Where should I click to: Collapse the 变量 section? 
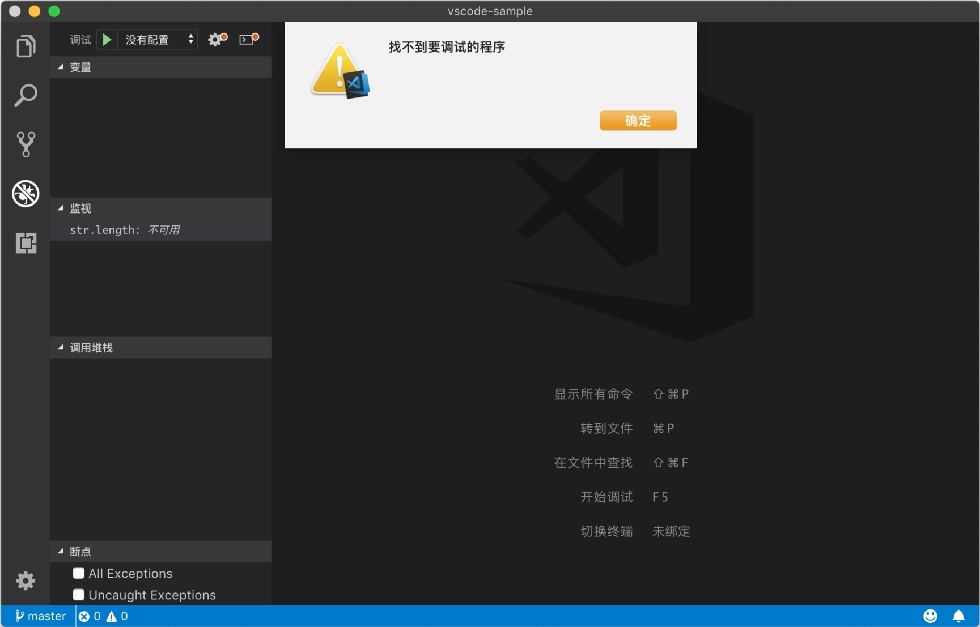[x=161, y=67]
